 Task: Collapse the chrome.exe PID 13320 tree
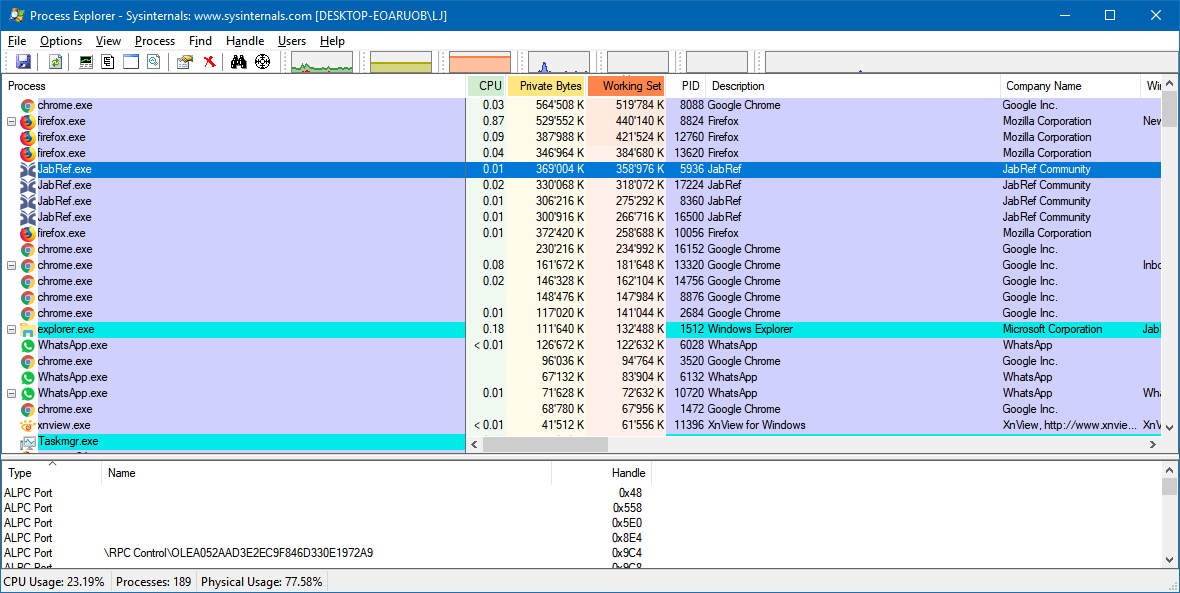coord(11,265)
